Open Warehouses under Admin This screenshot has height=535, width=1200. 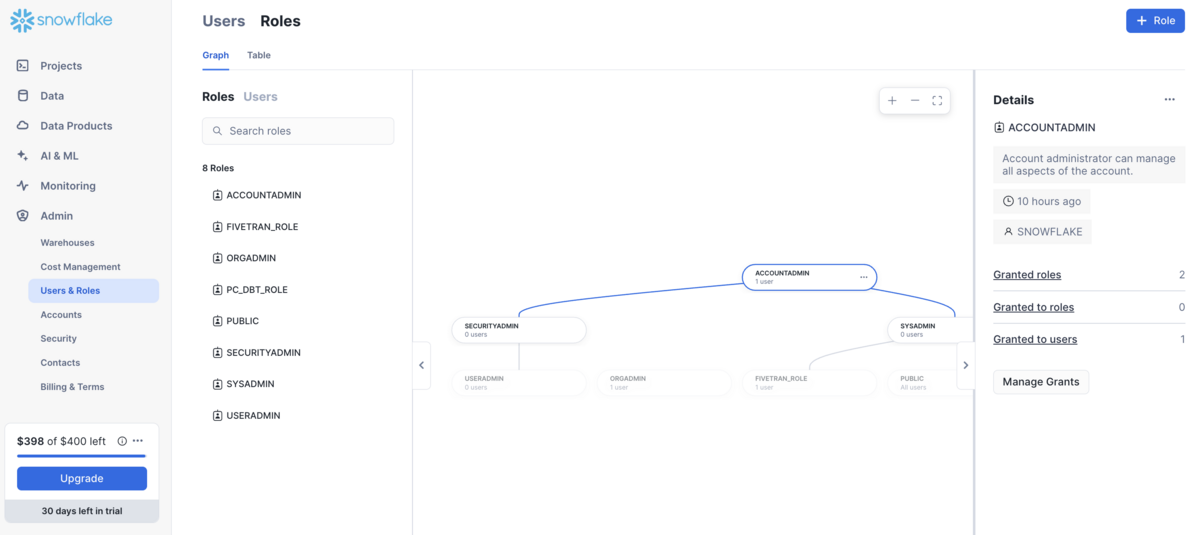[67, 243]
